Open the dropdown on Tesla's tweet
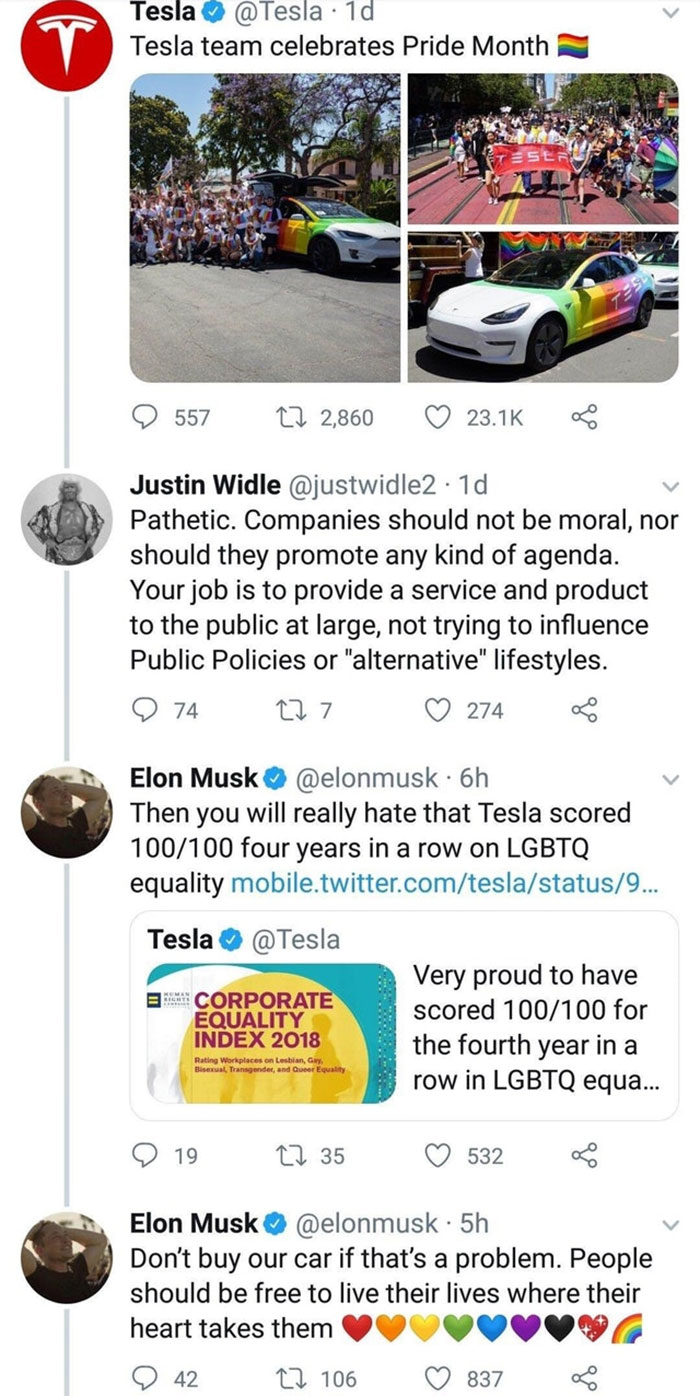 672,13
